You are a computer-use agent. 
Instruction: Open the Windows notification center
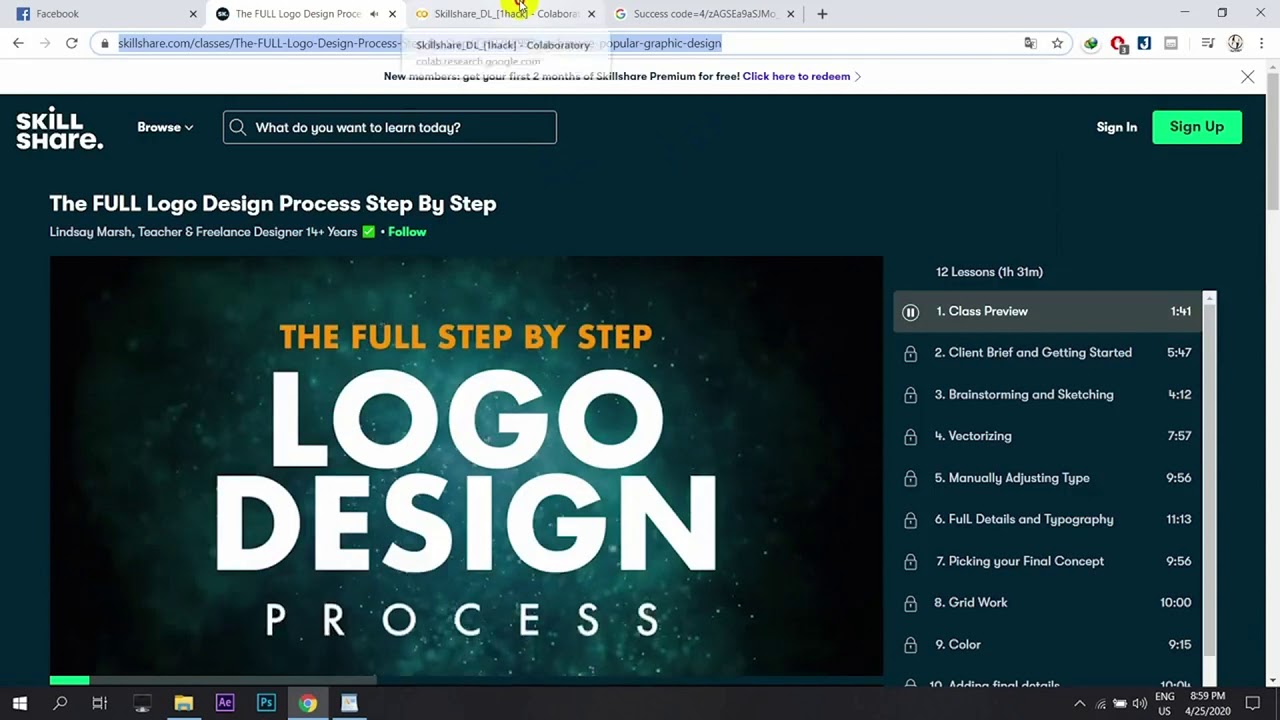(x=1252, y=703)
